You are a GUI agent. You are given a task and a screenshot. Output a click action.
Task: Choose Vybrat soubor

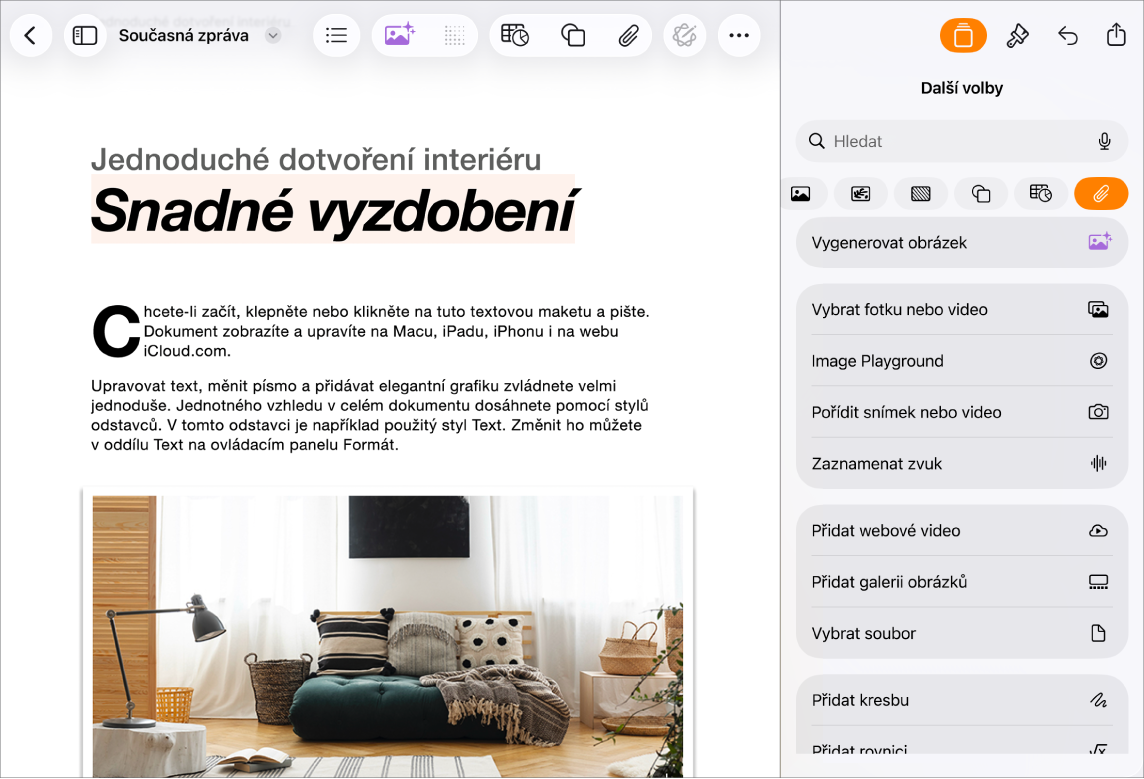[962, 633]
